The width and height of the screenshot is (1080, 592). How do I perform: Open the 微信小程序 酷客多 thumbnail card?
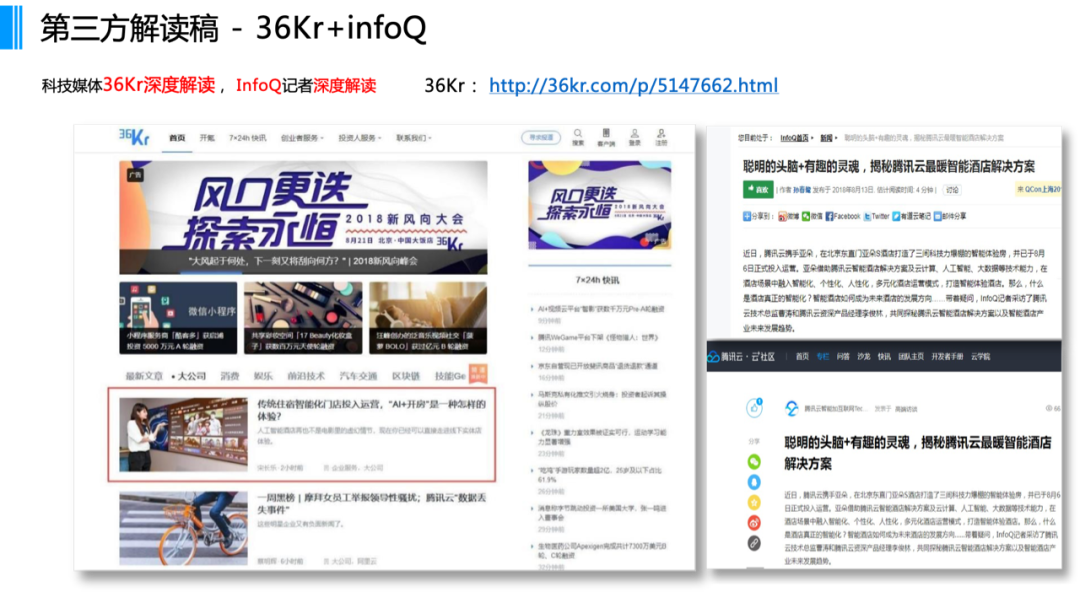pyautogui.click(x=178, y=318)
